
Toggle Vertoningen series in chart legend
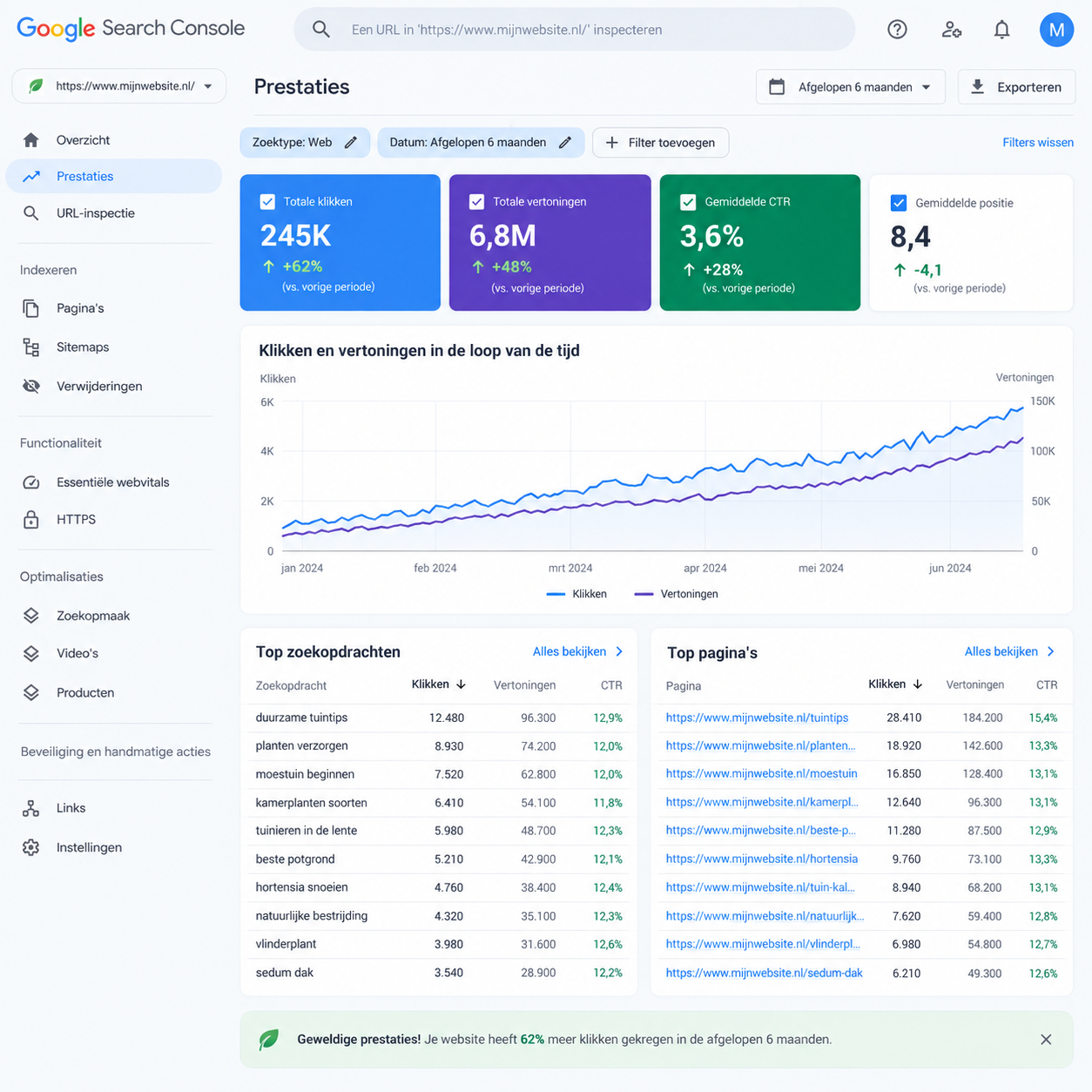click(x=677, y=594)
